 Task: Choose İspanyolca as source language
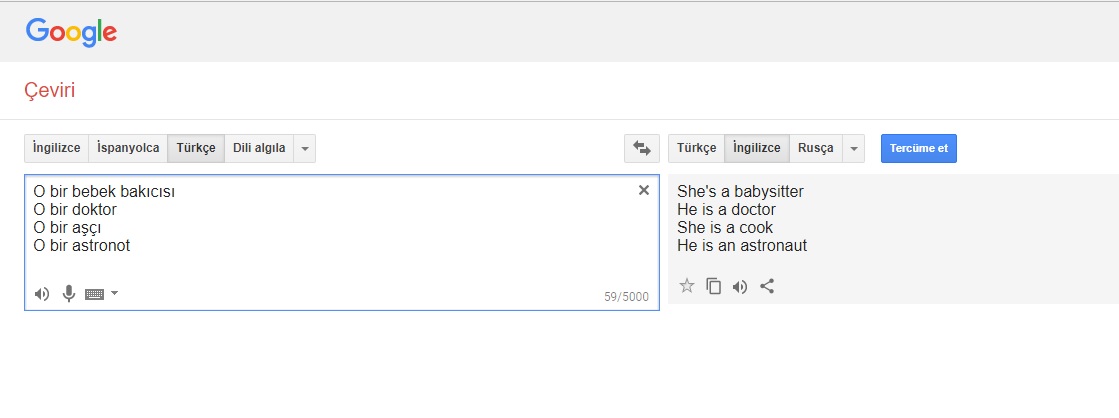click(128, 148)
